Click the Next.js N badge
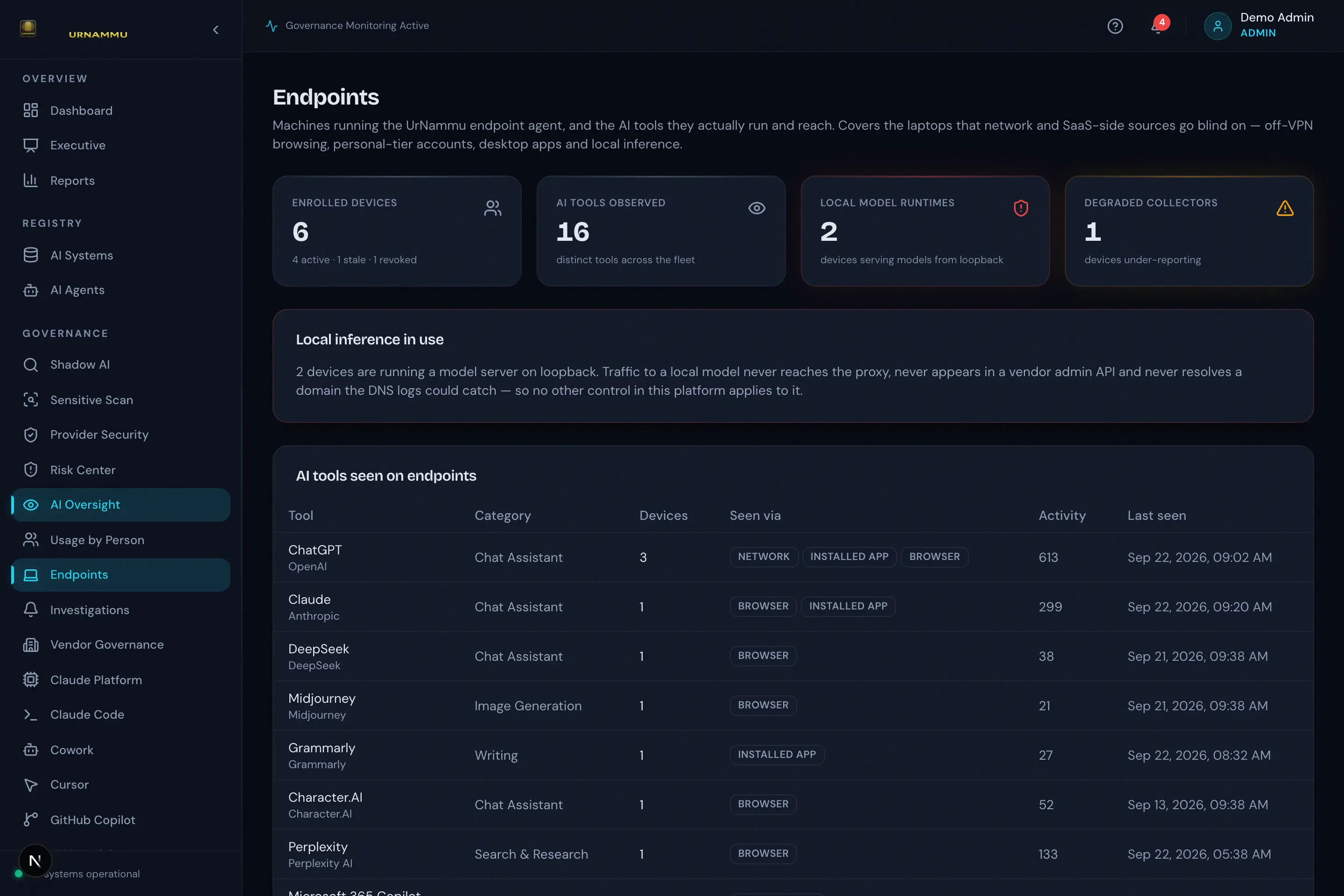 point(35,861)
